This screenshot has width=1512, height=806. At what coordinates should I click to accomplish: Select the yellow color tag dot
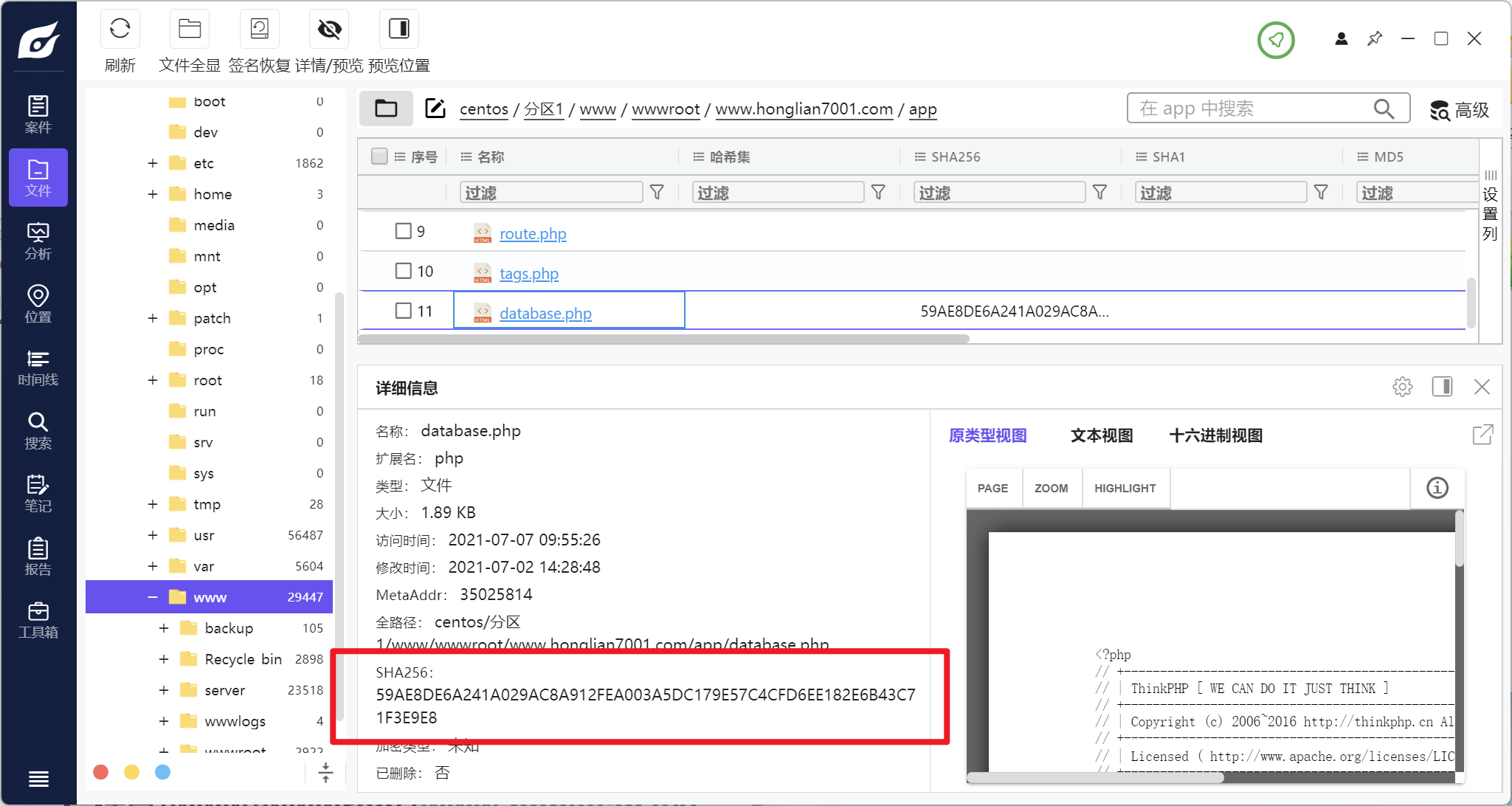click(132, 772)
